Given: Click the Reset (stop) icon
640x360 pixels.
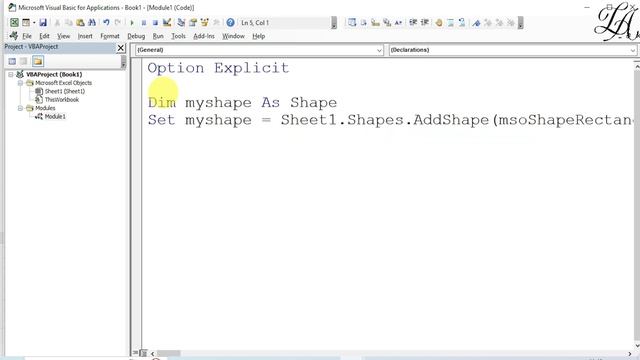Looking at the screenshot, I should click(155, 22).
